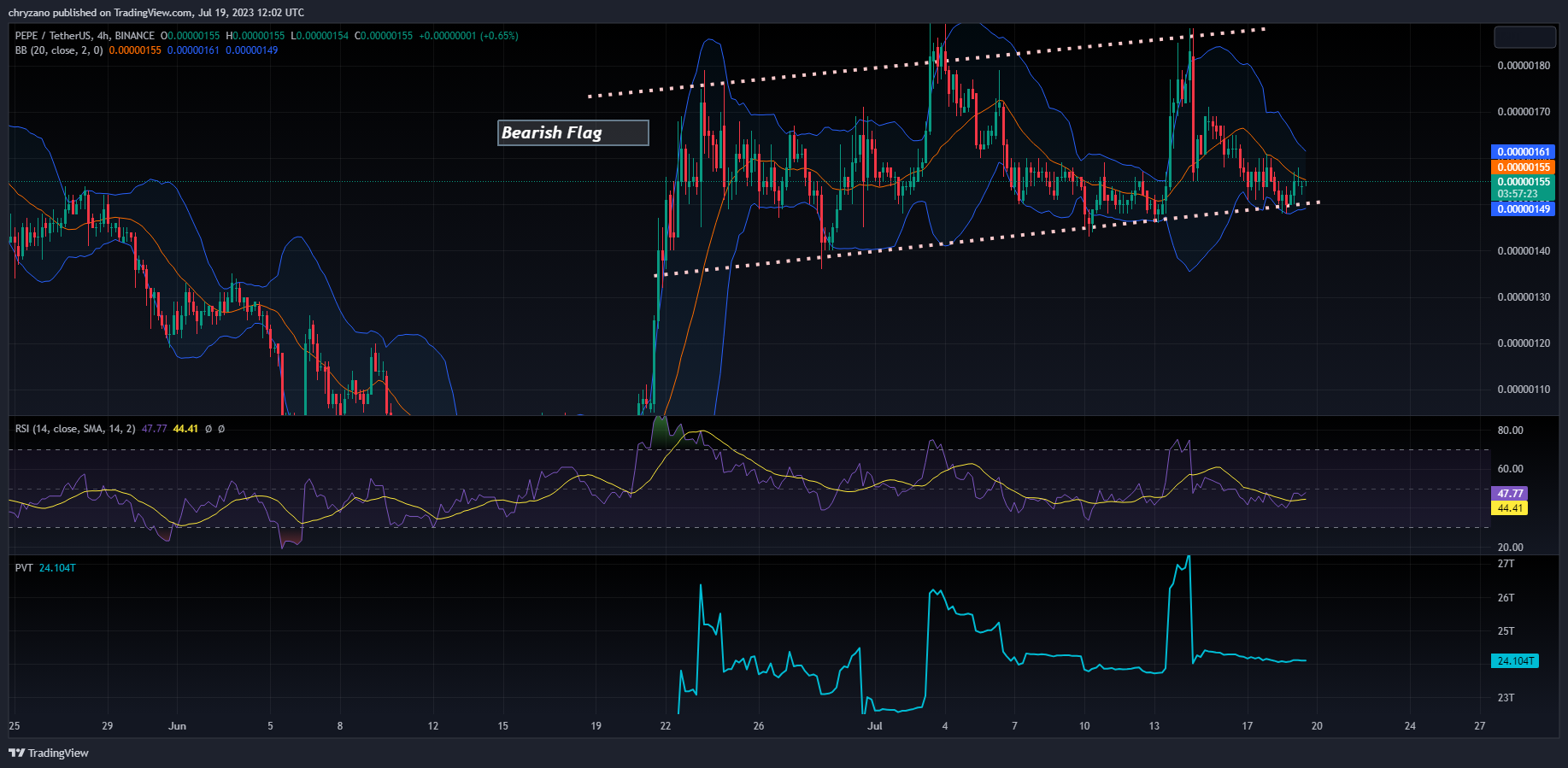Click the 26T label on the PVT axis
Screen dimensions: 1568x768
[x=1506, y=598]
